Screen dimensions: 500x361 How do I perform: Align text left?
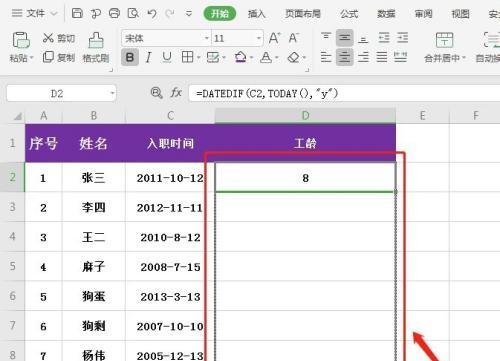tap(326, 57)
